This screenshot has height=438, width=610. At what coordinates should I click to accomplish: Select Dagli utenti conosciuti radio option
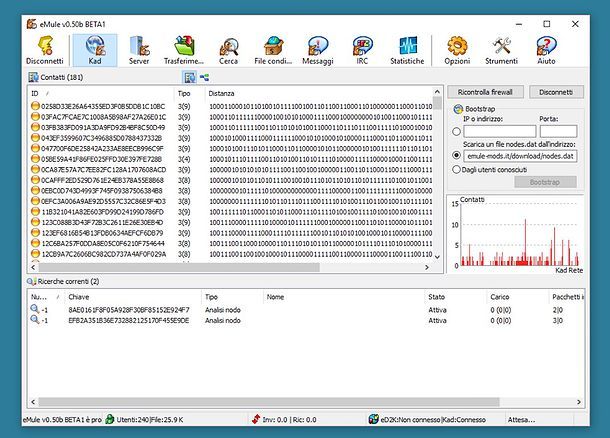457,169
